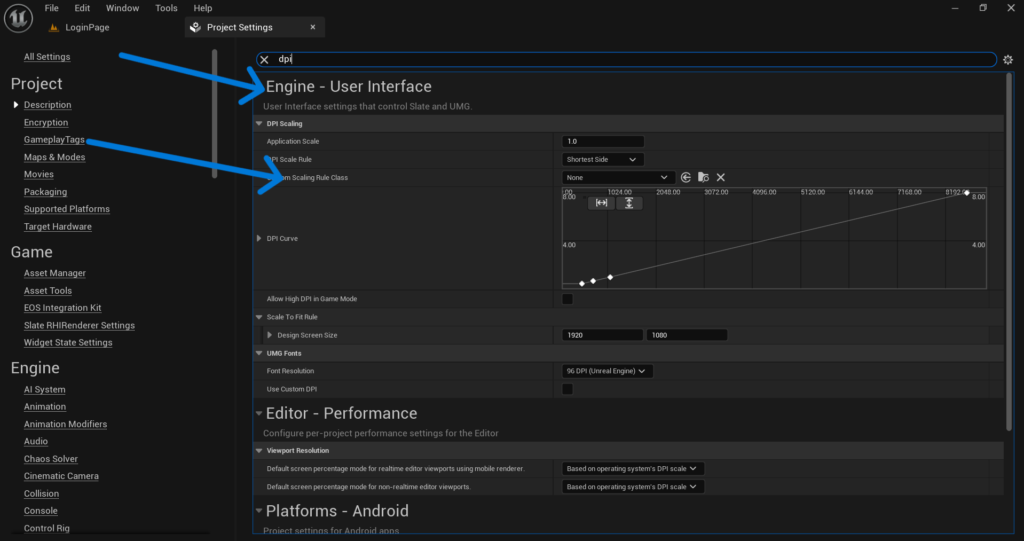Image resolution: width=1024 pixels, height=541 pixels.
Task: Select the second DPI curve key point
Action: [x=593, y=281]
